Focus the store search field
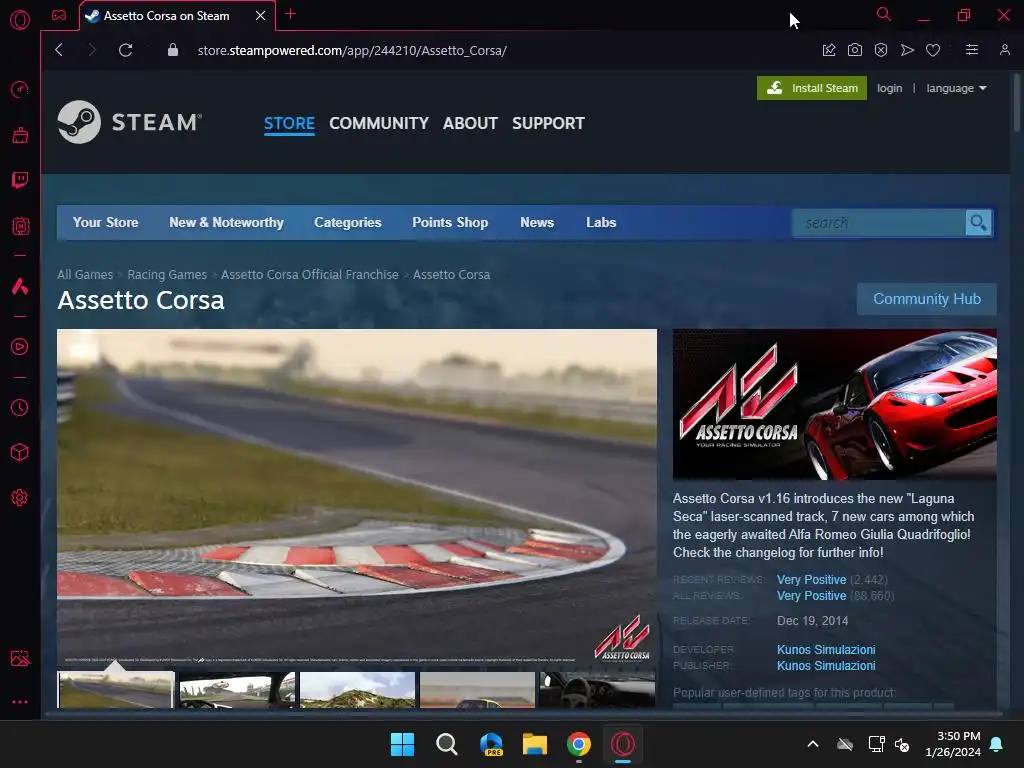 click(x=879, y=223)
